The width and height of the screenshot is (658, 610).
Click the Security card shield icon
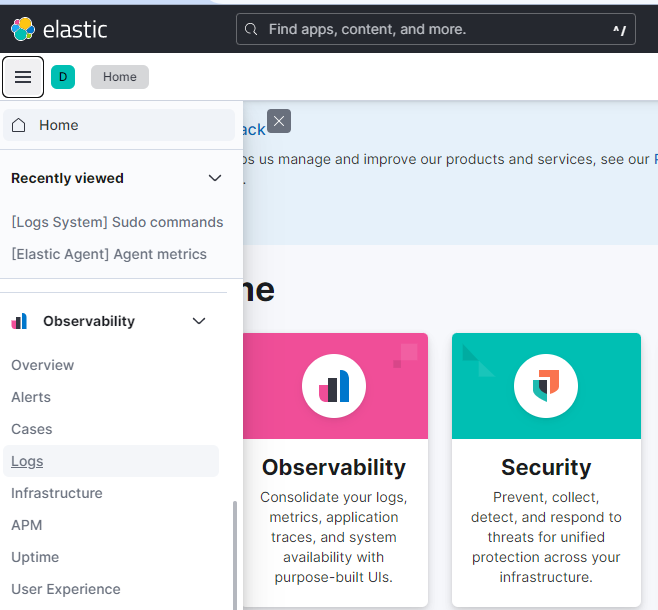(x=546, y=386)
